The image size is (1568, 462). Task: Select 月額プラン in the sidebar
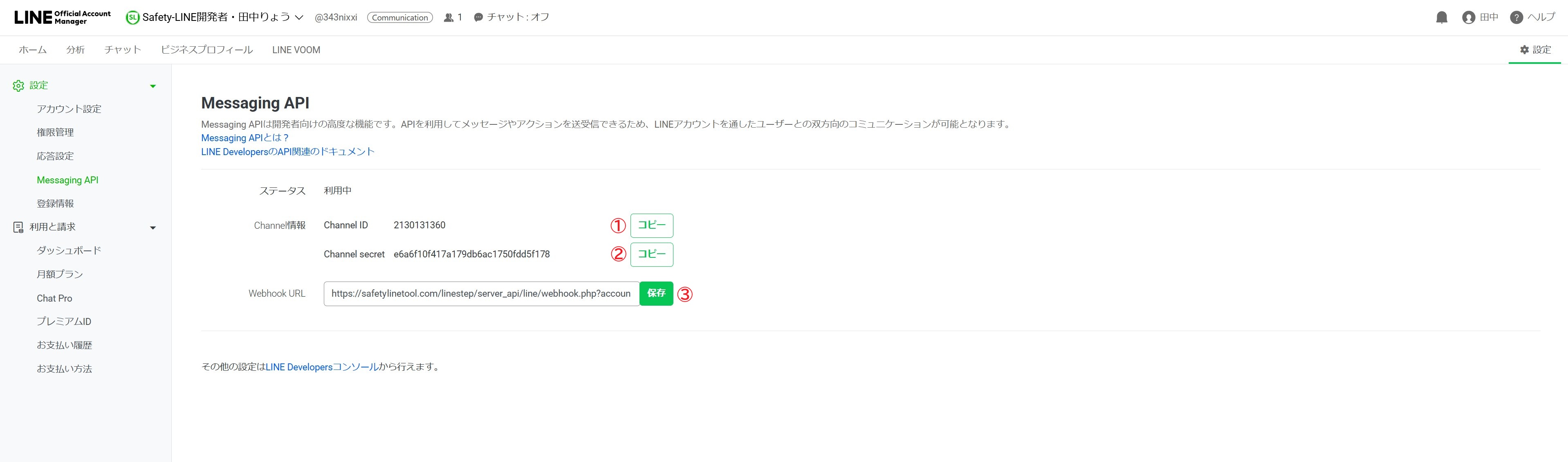pos(60,274)
